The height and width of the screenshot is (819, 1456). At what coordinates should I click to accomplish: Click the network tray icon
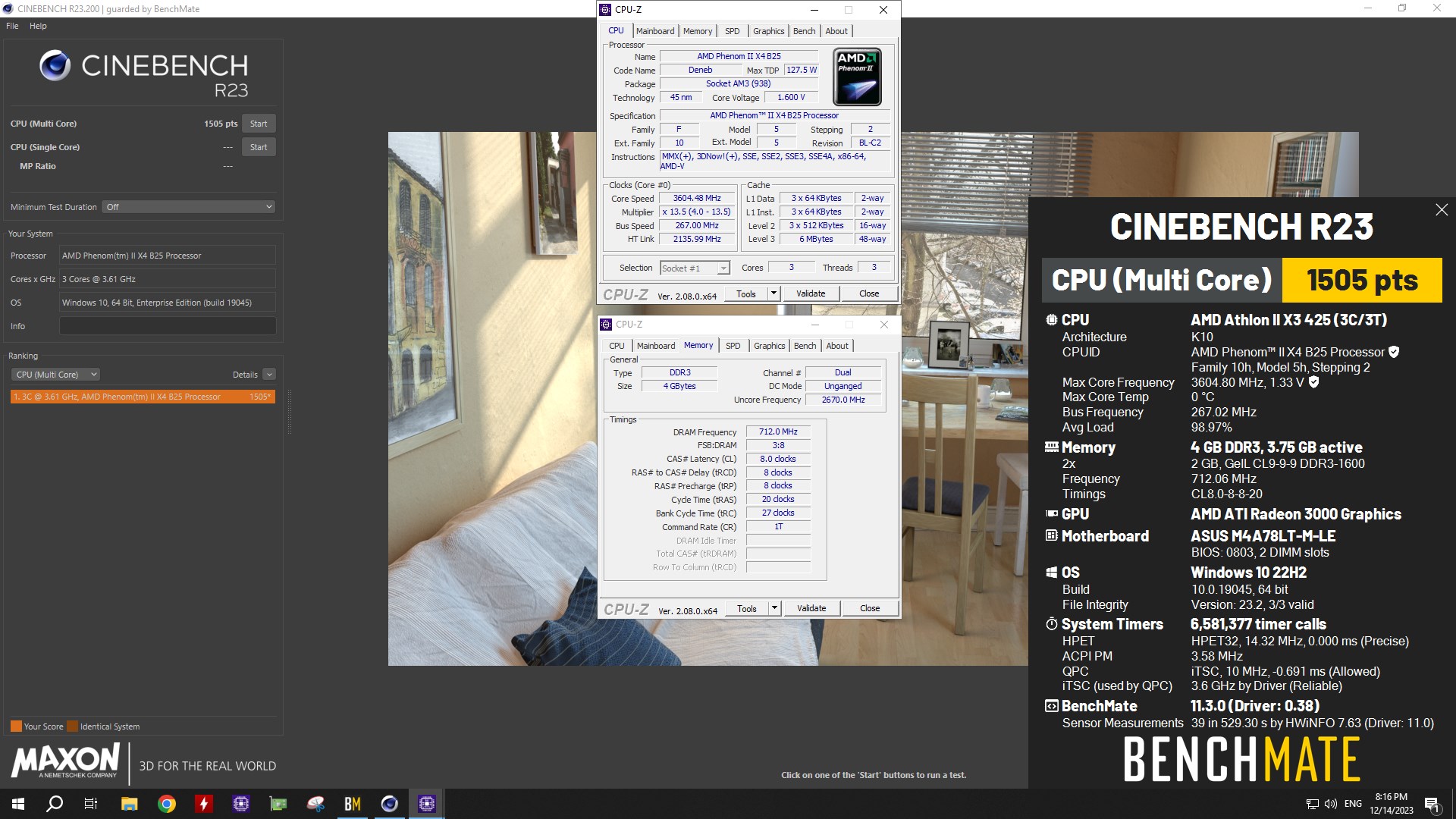[1312, 804]
